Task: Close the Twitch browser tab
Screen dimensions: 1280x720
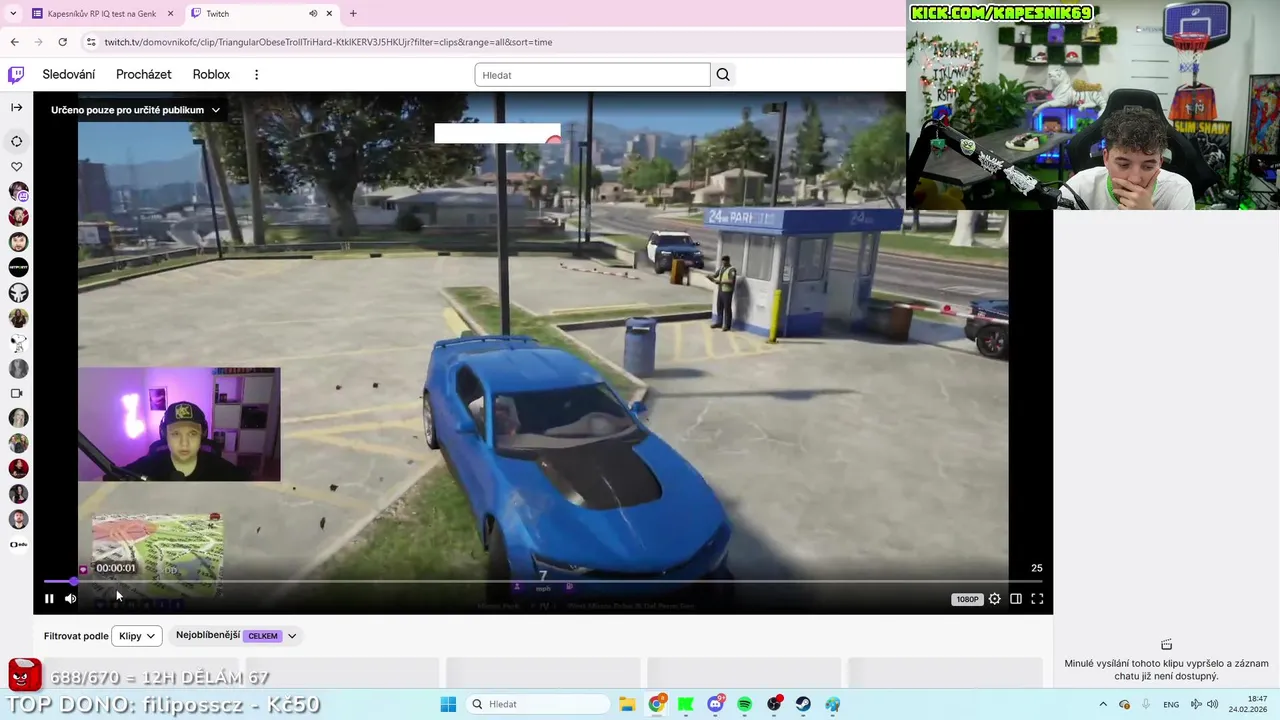Action: pyautogui.click(x=329, y=14)
